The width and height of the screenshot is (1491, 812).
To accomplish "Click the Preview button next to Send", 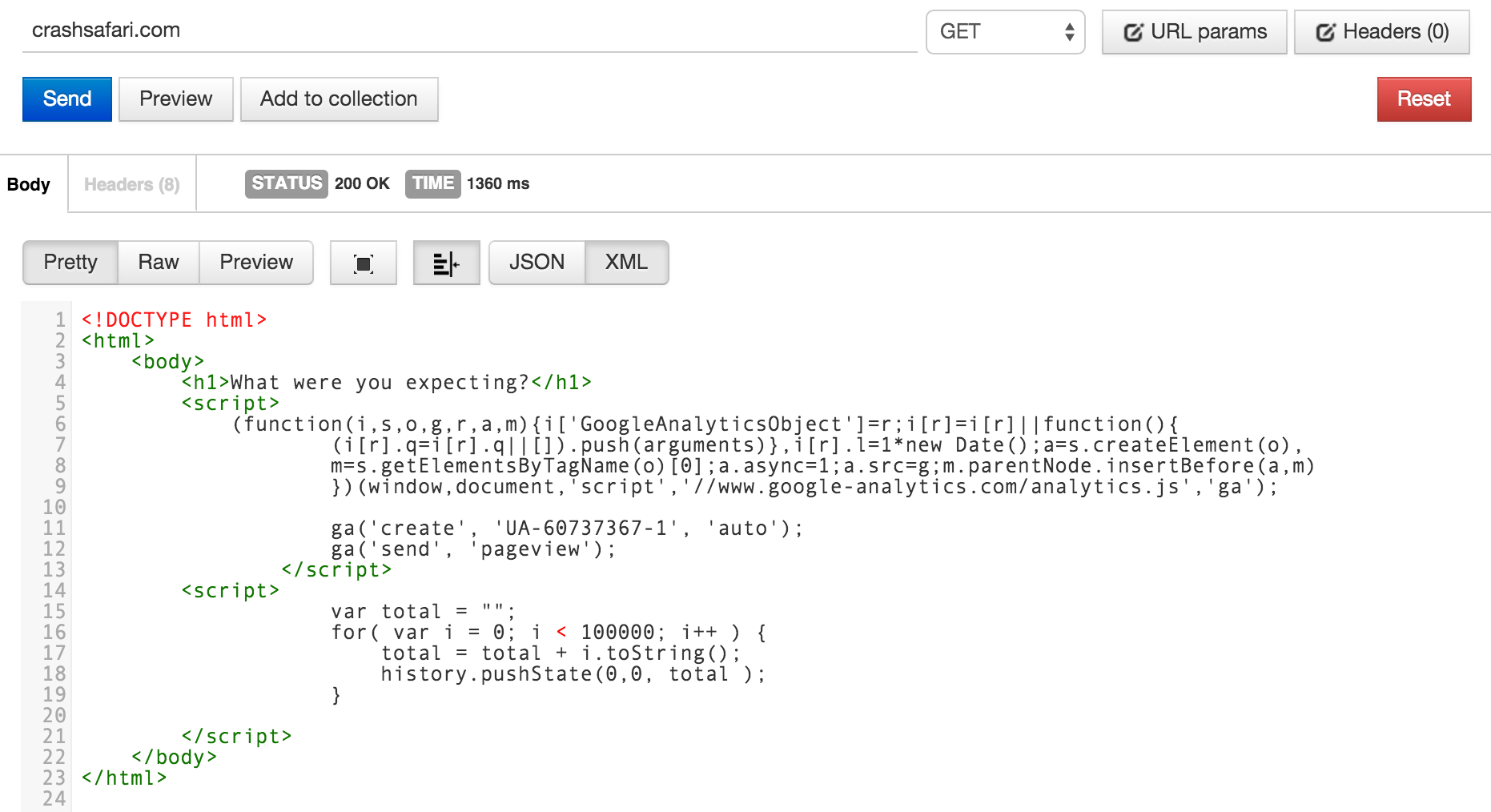I will (176, 99).
